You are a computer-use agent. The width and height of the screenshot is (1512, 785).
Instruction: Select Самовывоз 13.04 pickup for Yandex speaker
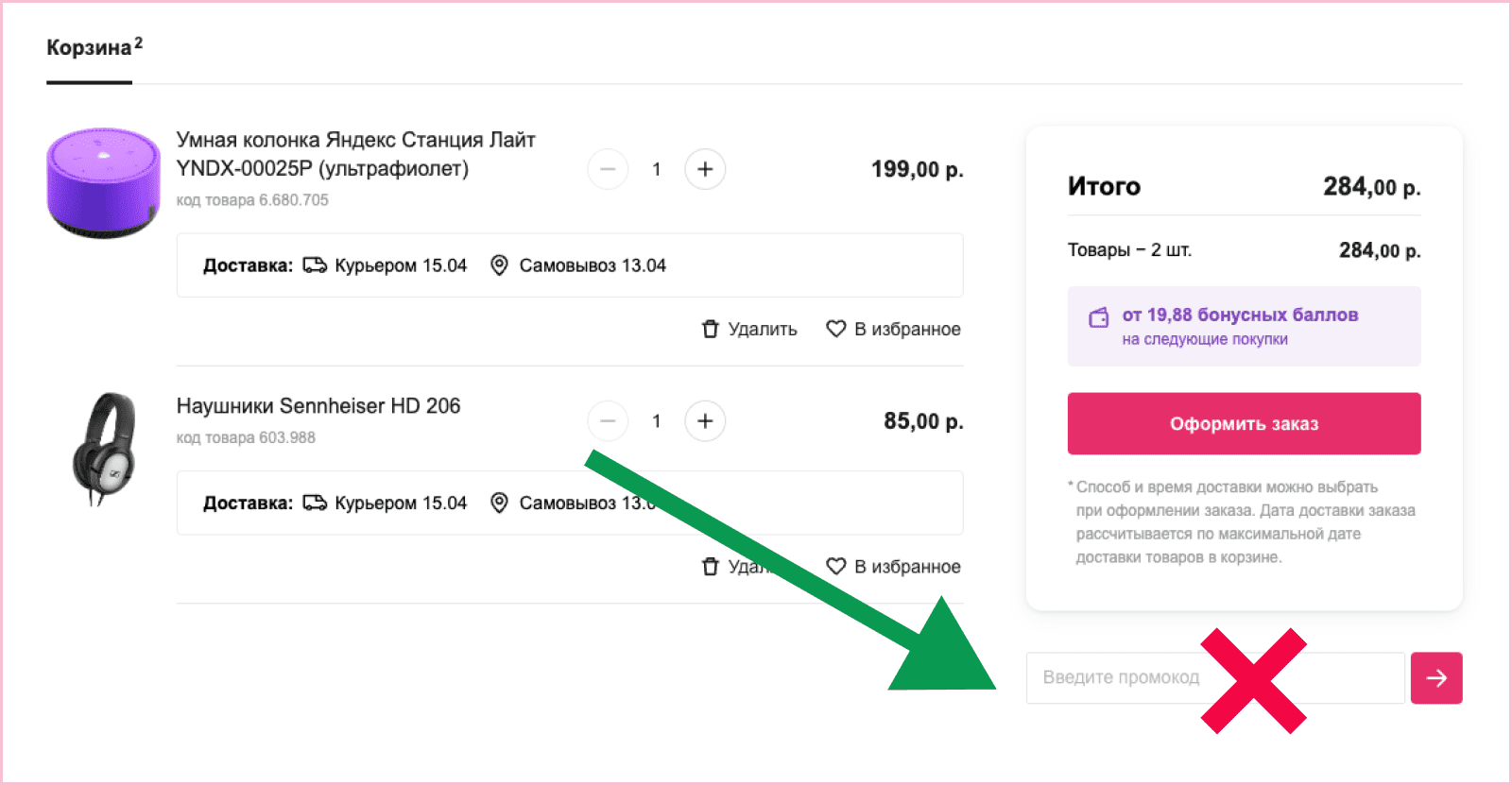pos(578,265)
